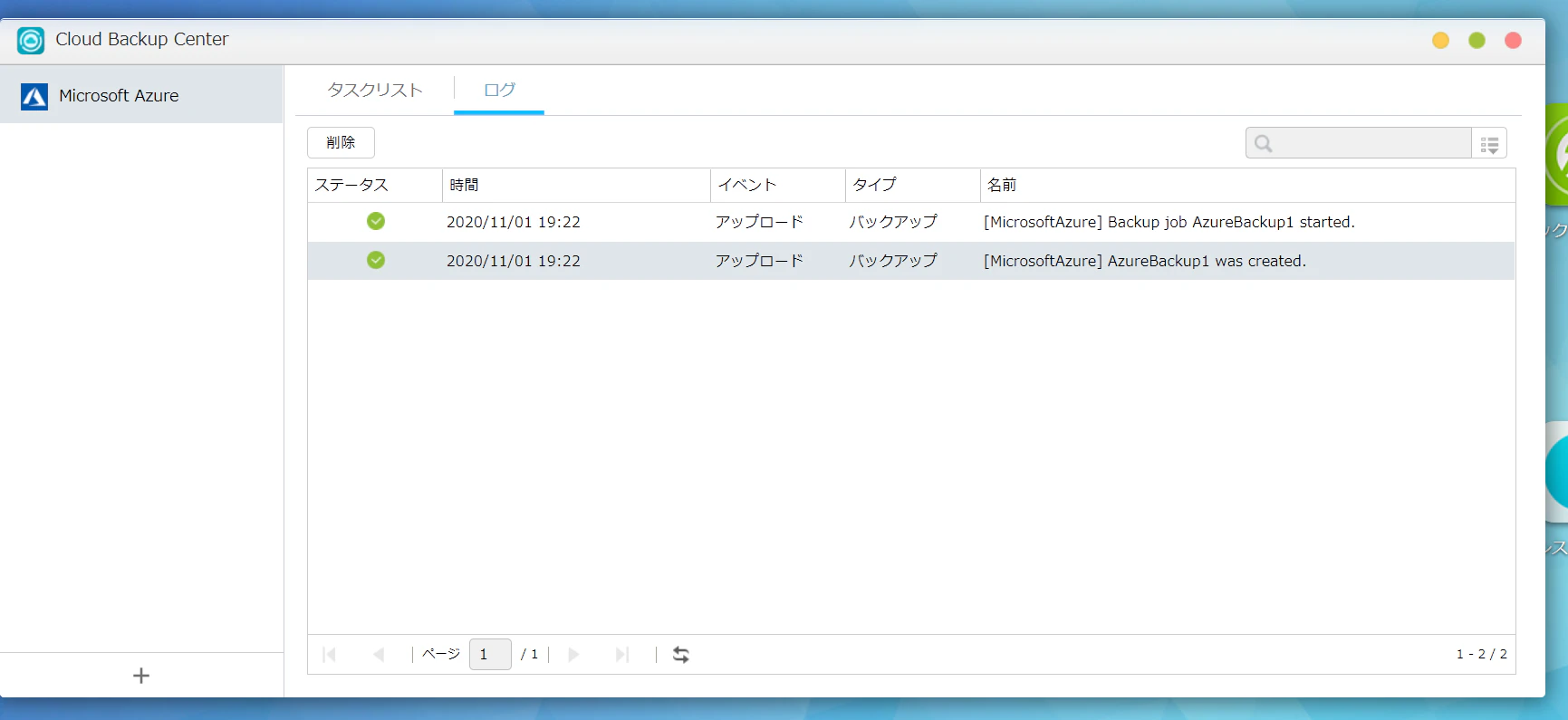Open Microsoft Azure in the sidebar
1568x720 pixels.
click(x=141, y=95)
